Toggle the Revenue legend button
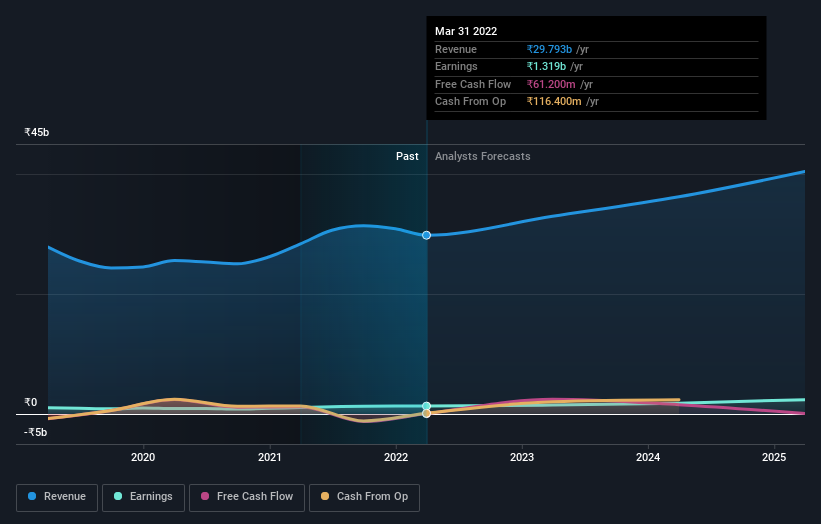The image size is (821, 524). [57, 497]
